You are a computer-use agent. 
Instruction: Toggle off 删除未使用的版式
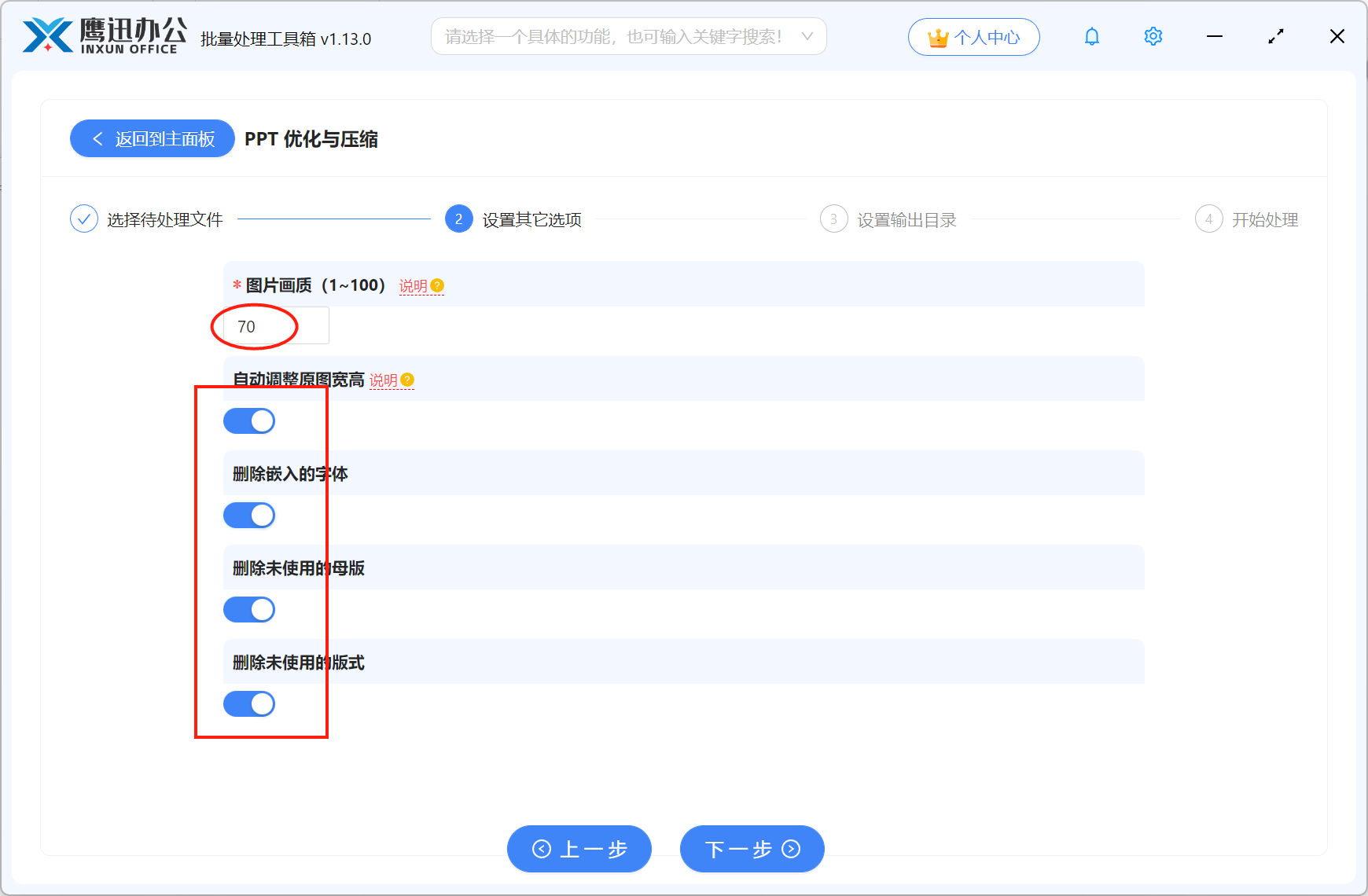[x=249, y=703]
